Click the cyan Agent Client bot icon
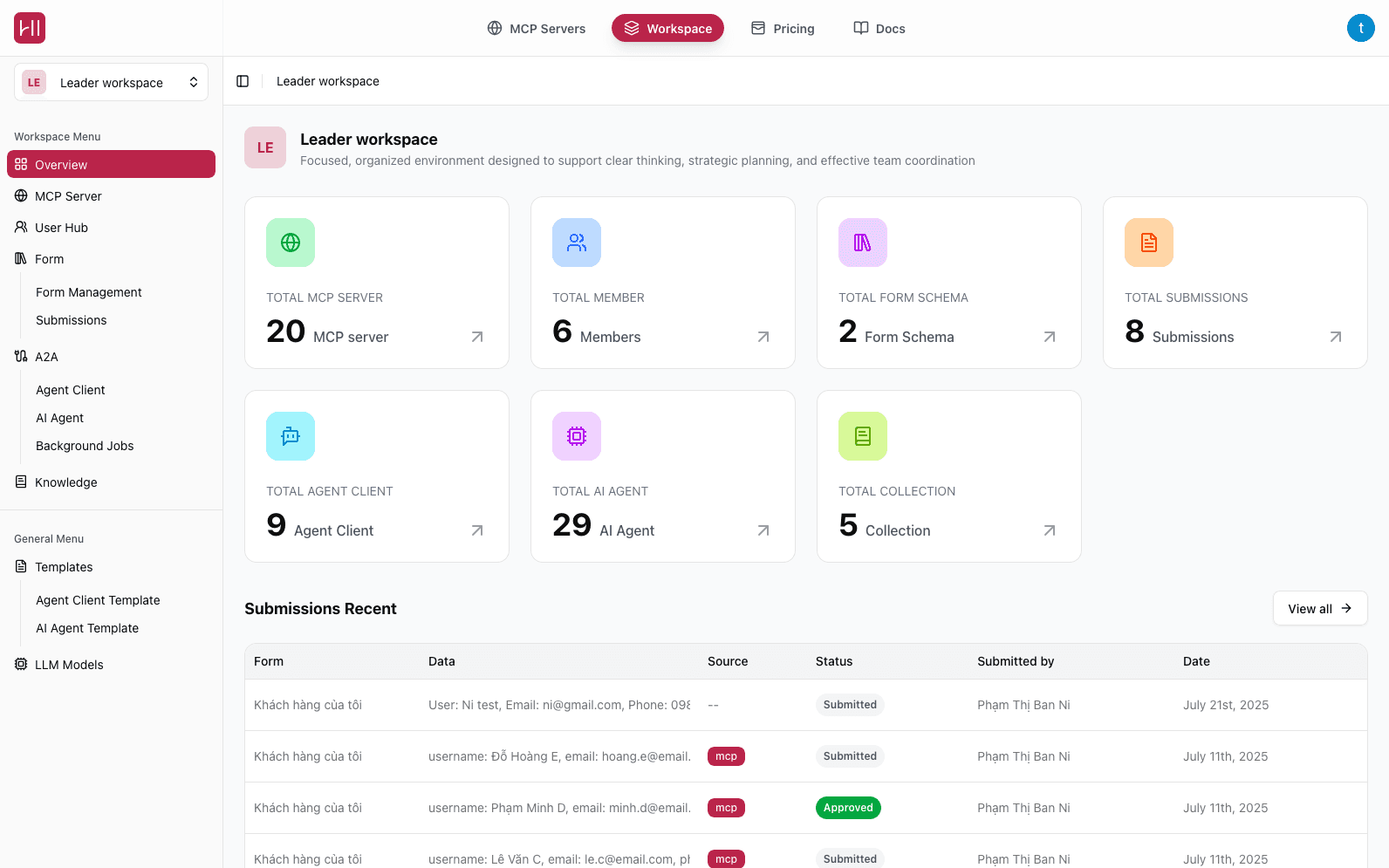Viewport: 1389px width, 868px height. (291, 436)
